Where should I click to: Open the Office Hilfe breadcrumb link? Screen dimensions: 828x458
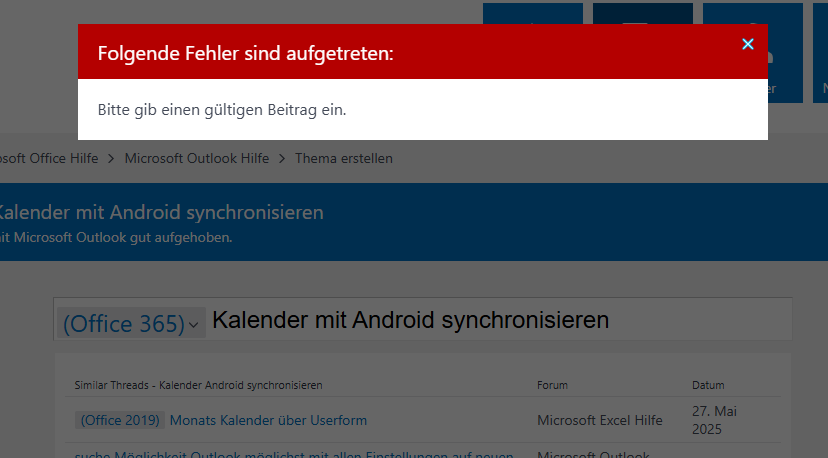tap(49, 158)
